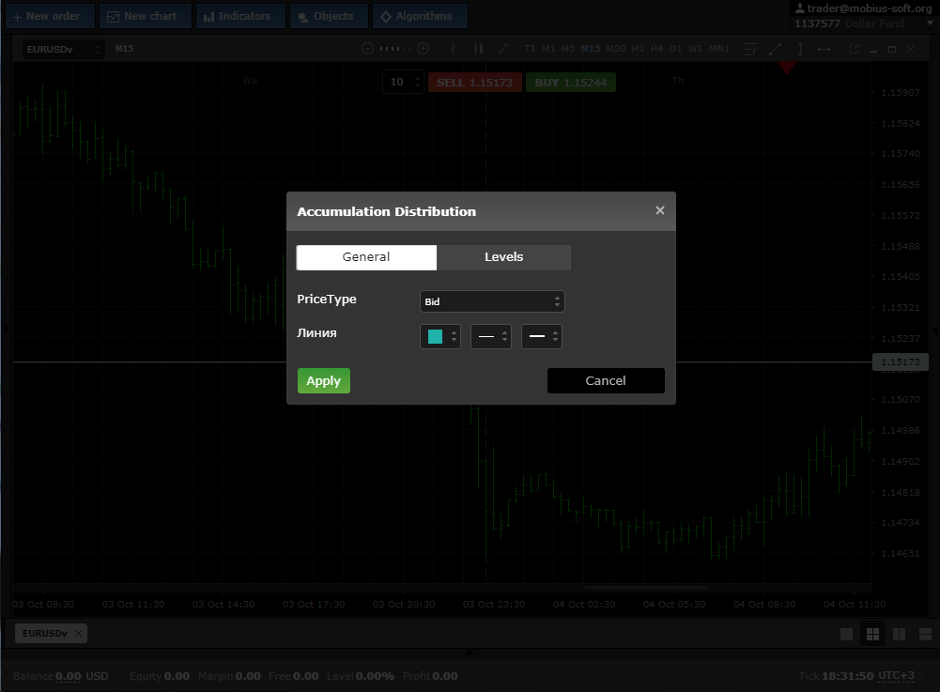
Task: Switch to the General tab
Action: [366, 257]
